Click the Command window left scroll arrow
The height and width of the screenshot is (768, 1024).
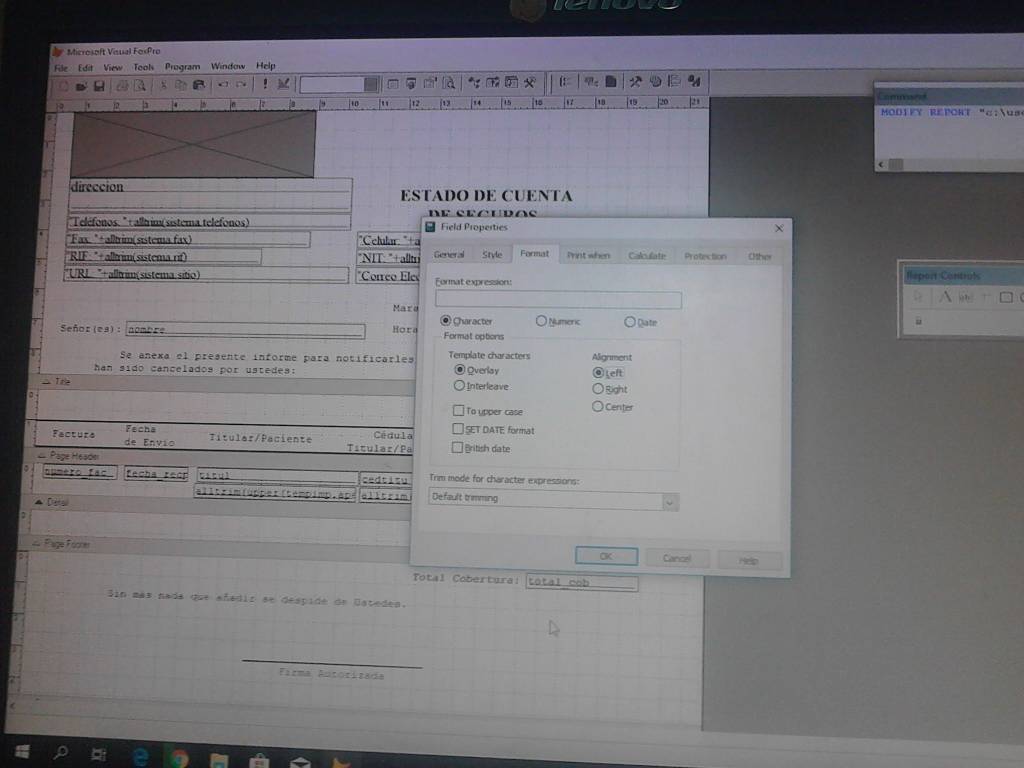[x=881, y=165]
